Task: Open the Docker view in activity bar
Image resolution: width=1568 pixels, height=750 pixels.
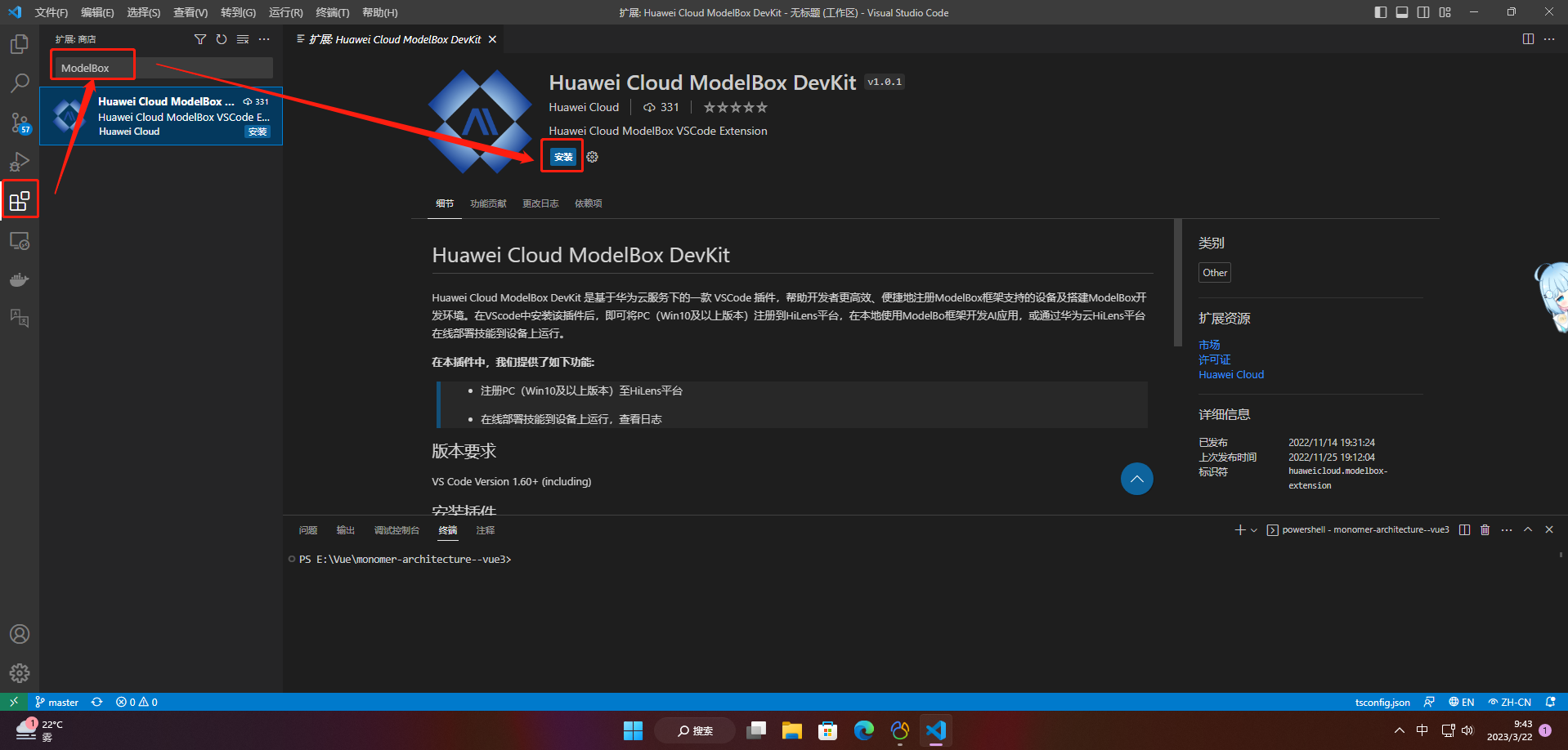Action: coord(20,280)
